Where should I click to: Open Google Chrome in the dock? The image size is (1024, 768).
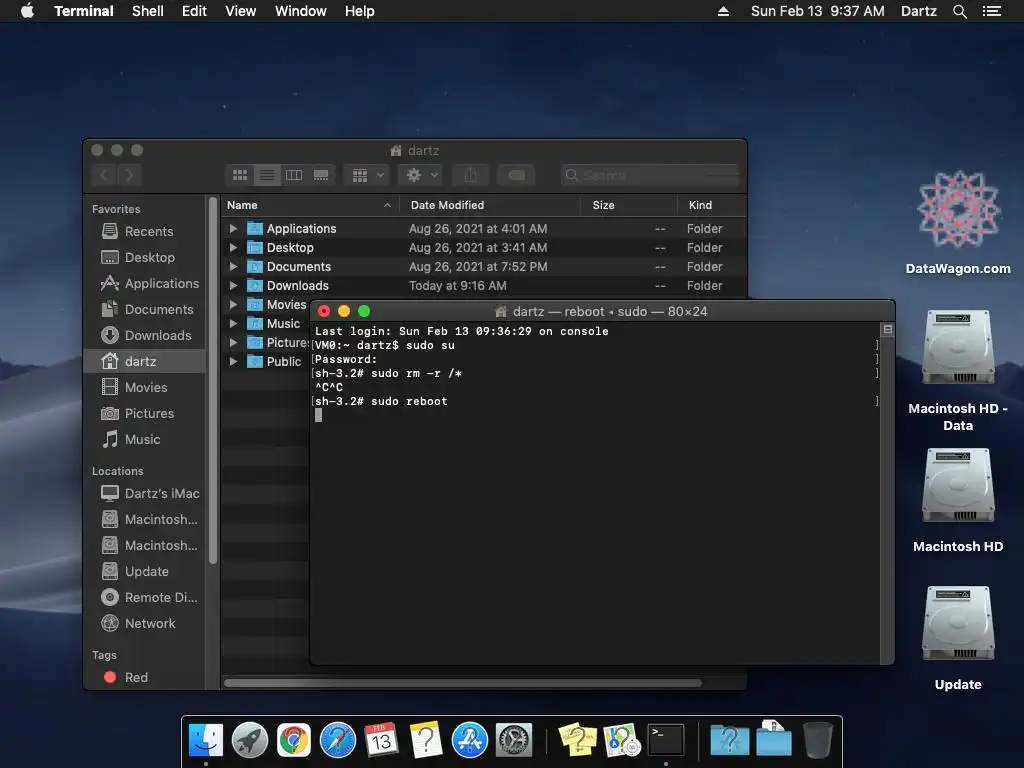[294, 740]
